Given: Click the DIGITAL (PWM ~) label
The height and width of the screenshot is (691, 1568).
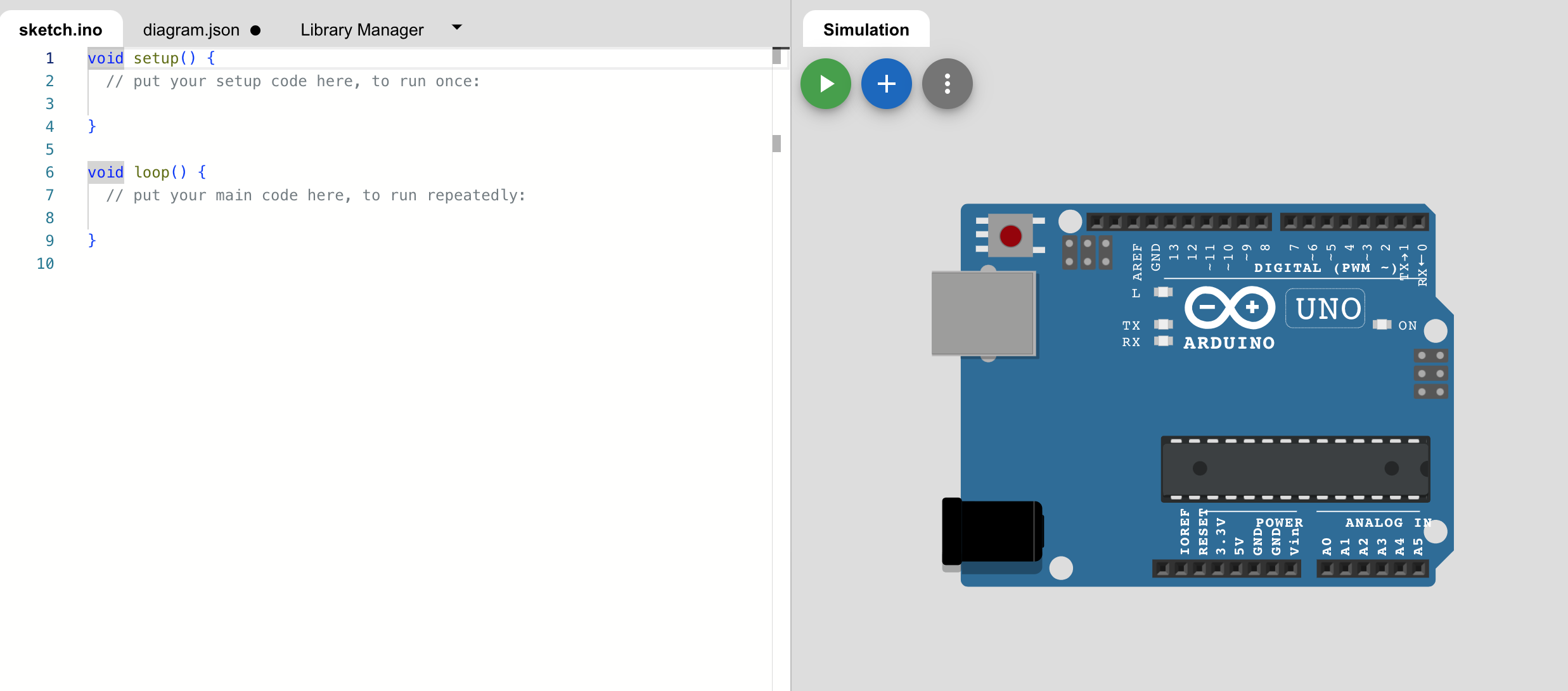Looking at the screenshot, I should 1325,268.
